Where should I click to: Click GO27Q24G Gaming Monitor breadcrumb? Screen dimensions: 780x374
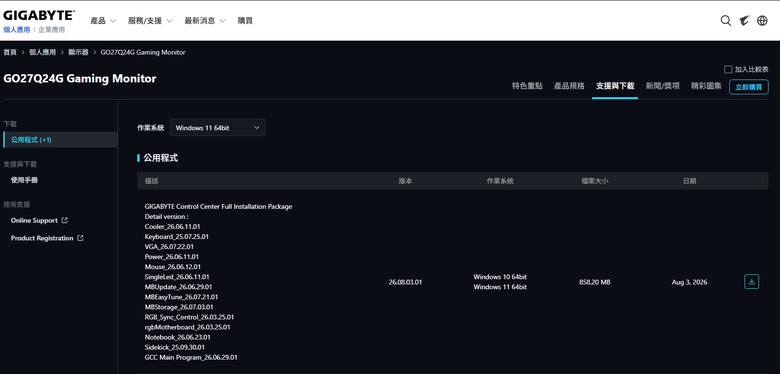pos(143,52)
